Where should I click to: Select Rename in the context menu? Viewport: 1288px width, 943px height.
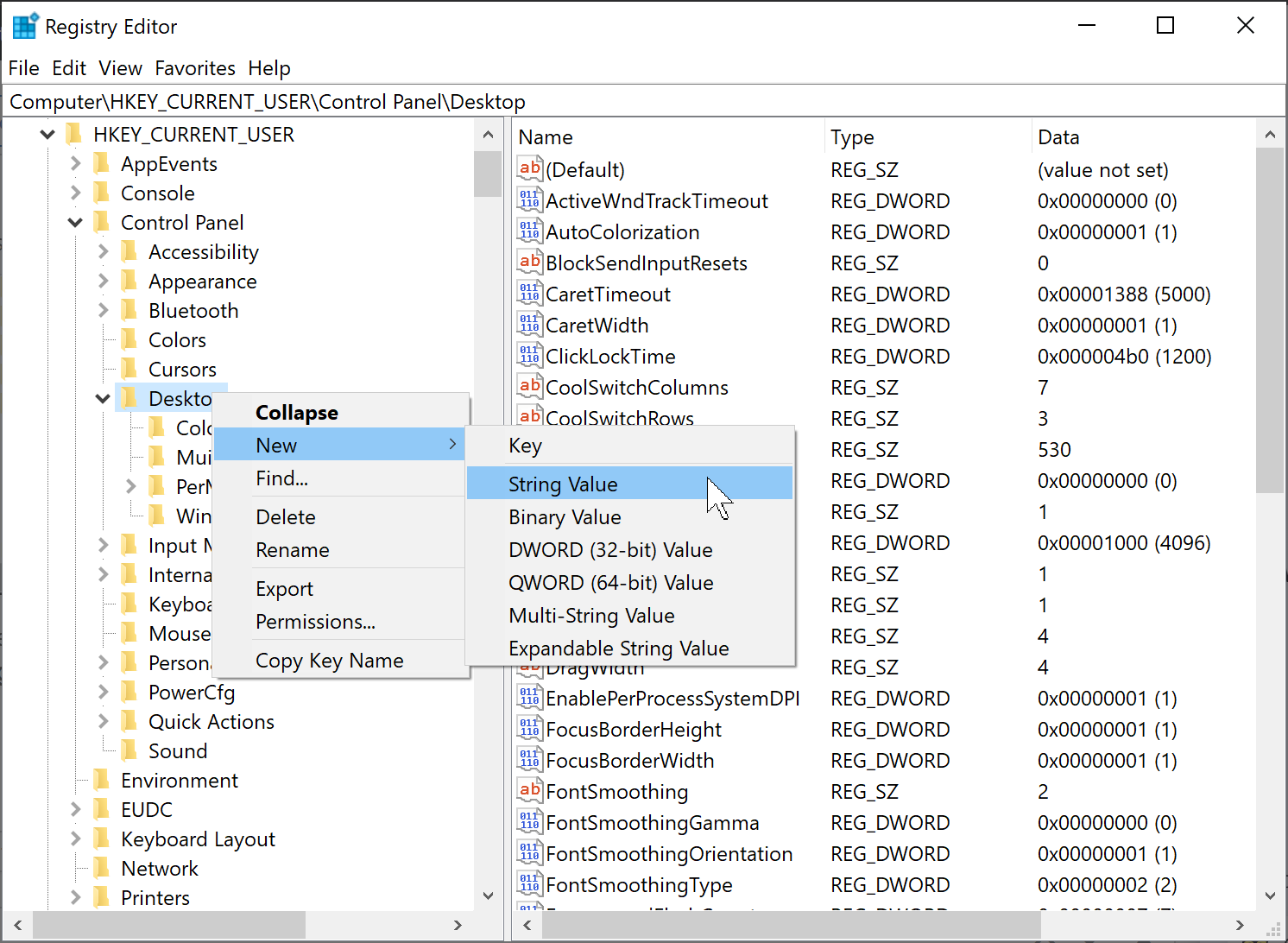[x=338, y=549]
